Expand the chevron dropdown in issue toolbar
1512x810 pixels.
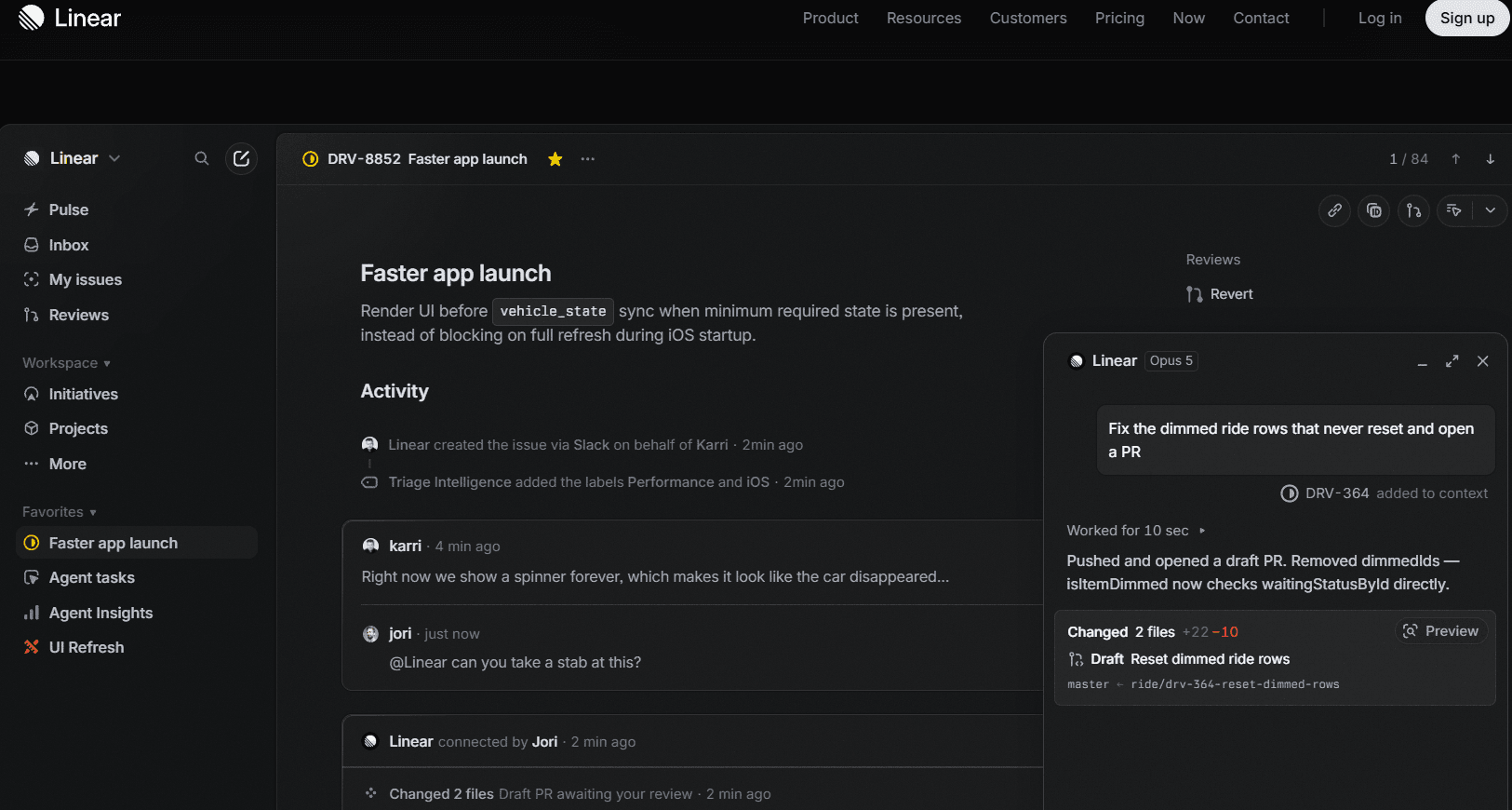click(x=1491, y=210)
